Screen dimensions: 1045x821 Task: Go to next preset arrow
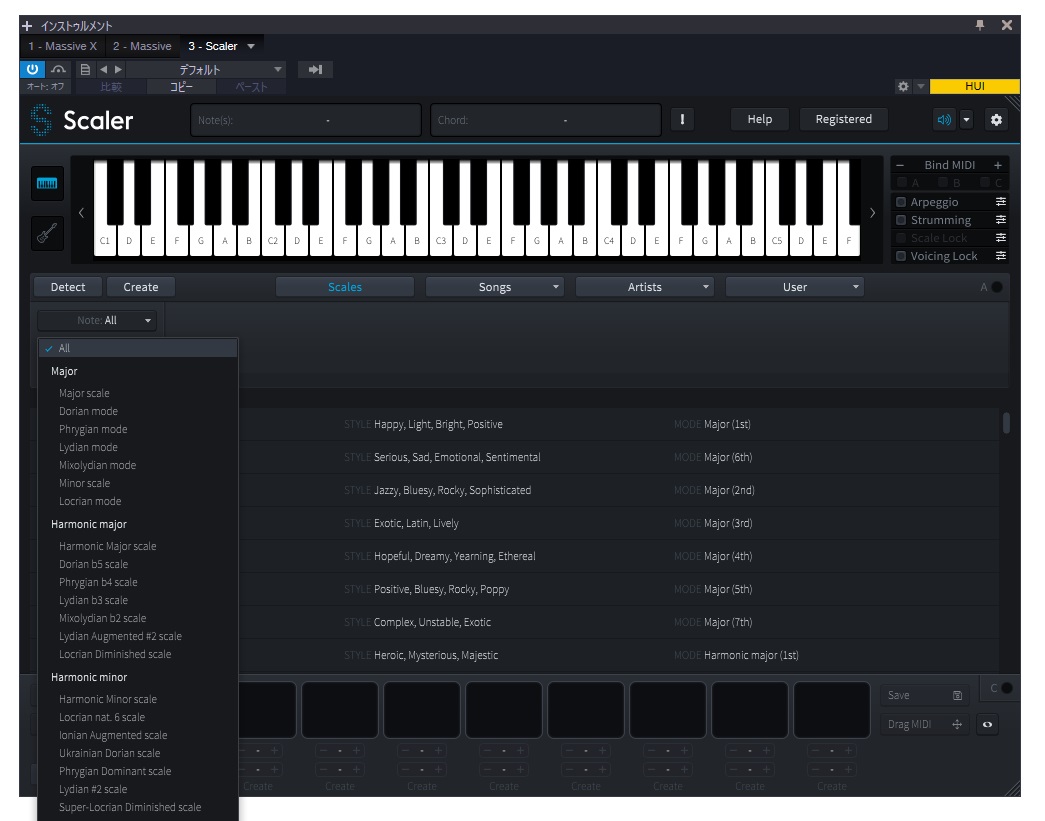tap(118, 69)
